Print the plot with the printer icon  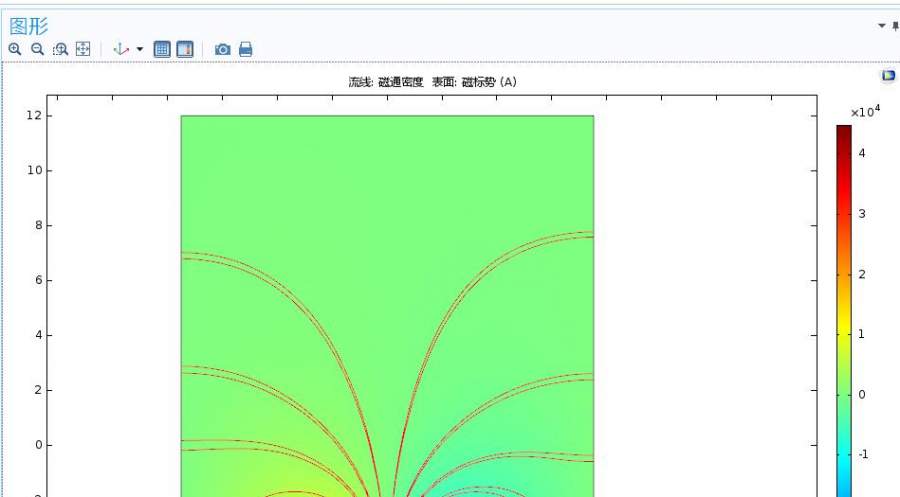click(246, 49)
